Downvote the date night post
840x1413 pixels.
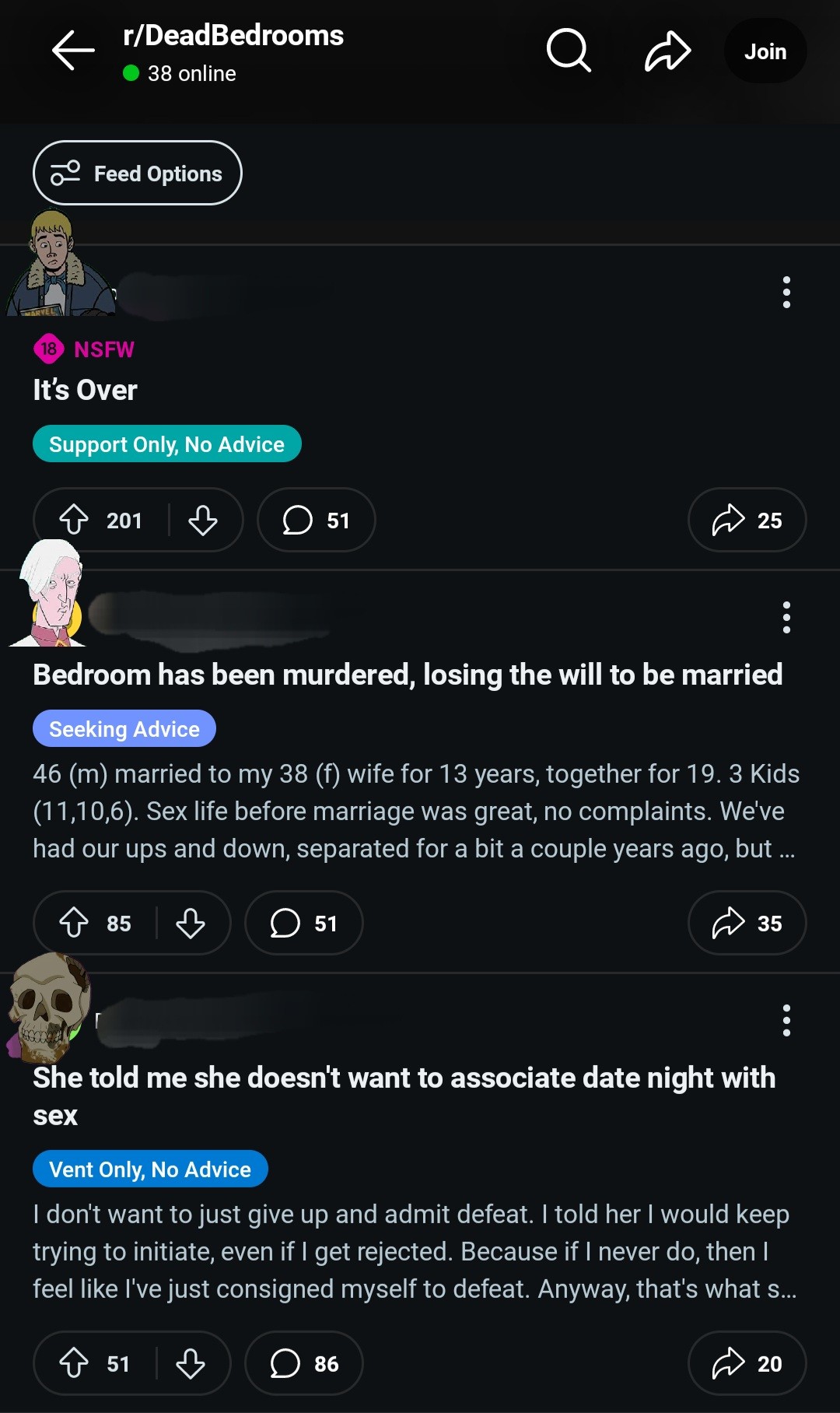(x=191, y=1363)
